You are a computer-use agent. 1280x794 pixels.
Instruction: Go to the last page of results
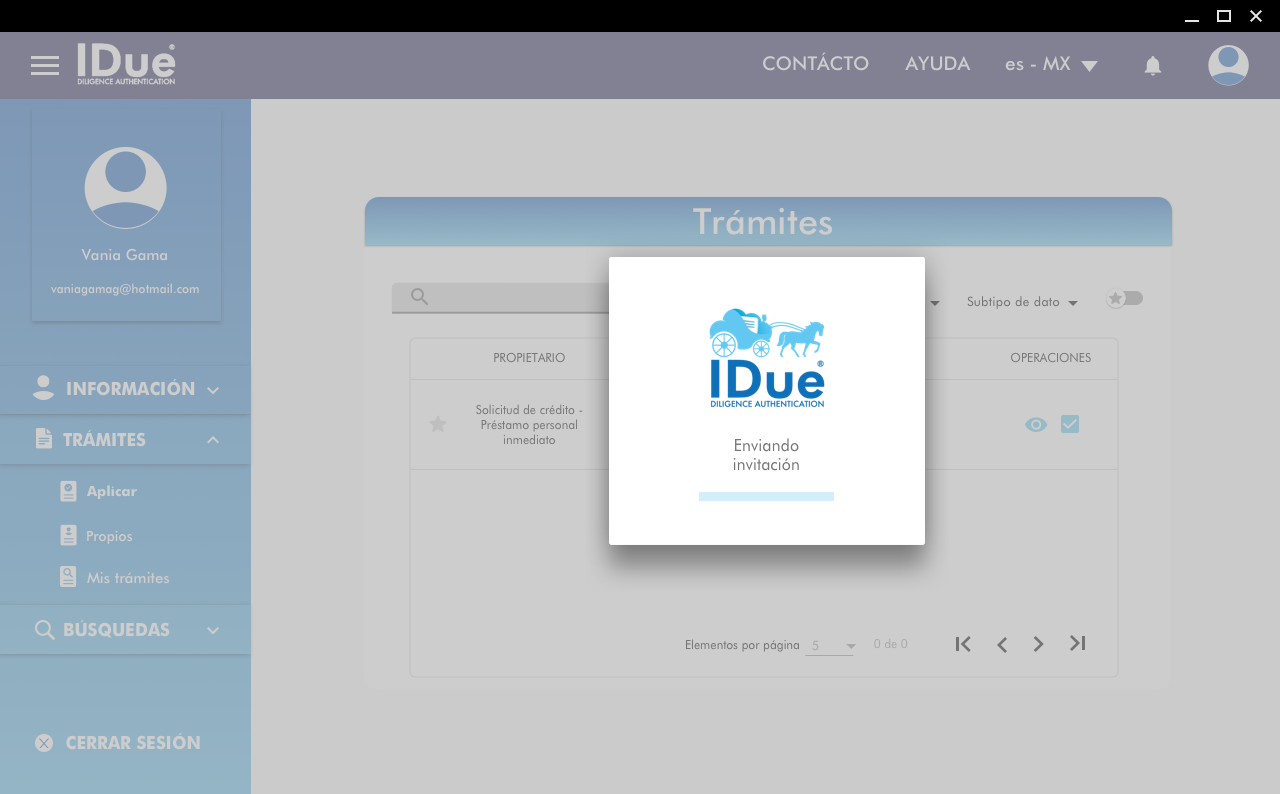1077,644
